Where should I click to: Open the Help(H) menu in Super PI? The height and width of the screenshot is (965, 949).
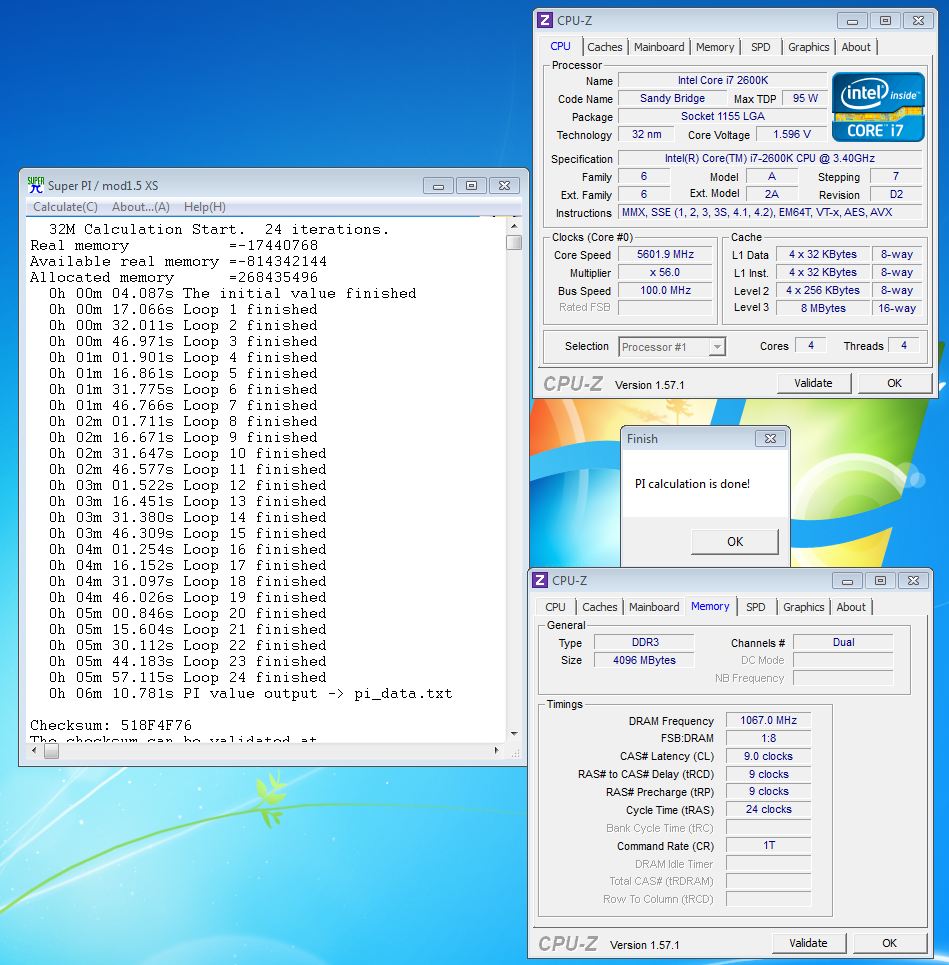(x=205, y=207)
